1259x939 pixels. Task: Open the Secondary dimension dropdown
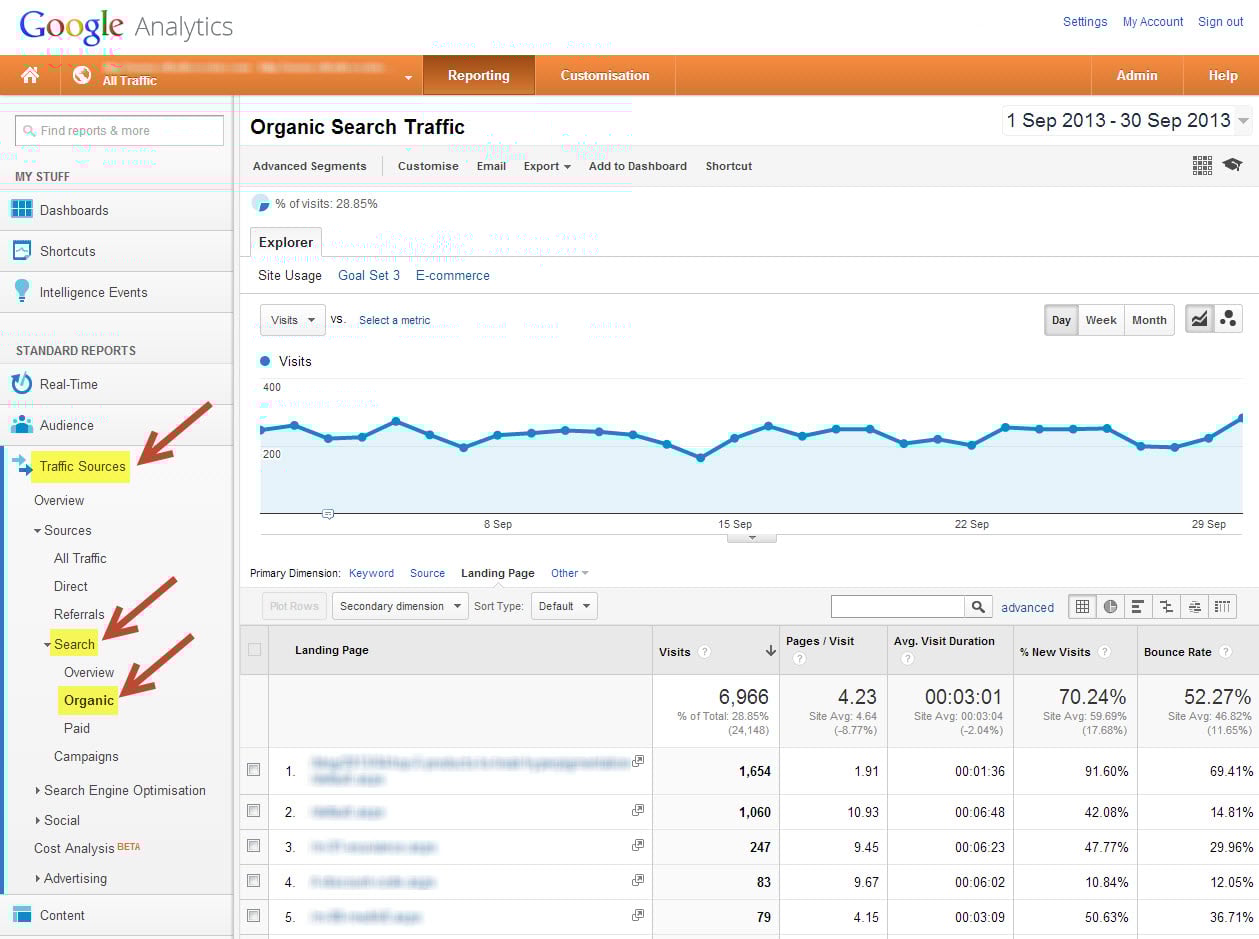(400, 606)
